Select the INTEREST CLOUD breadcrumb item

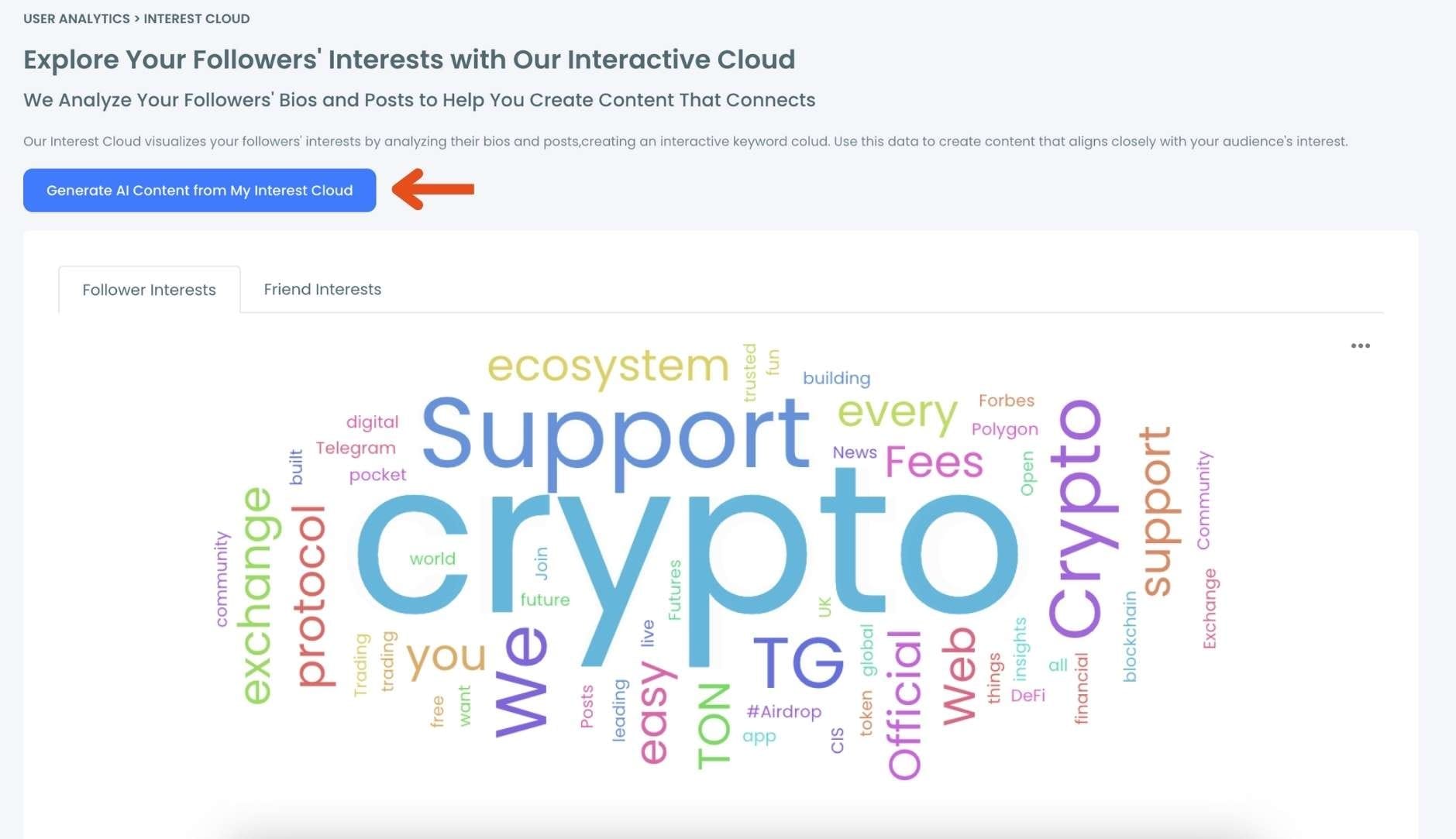[x=197, y=18]
